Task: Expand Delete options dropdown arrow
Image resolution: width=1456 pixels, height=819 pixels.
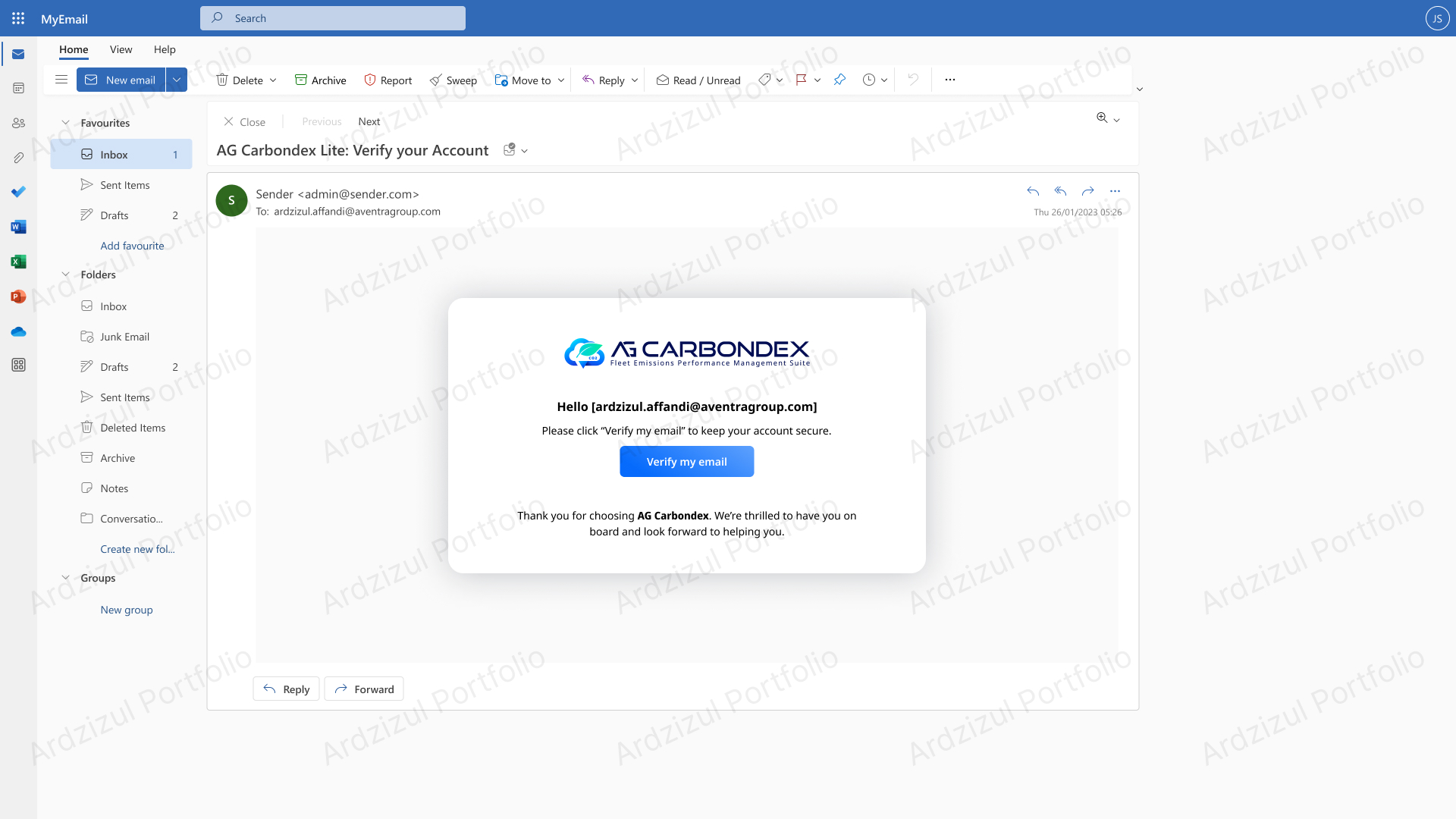Action: 273,80
